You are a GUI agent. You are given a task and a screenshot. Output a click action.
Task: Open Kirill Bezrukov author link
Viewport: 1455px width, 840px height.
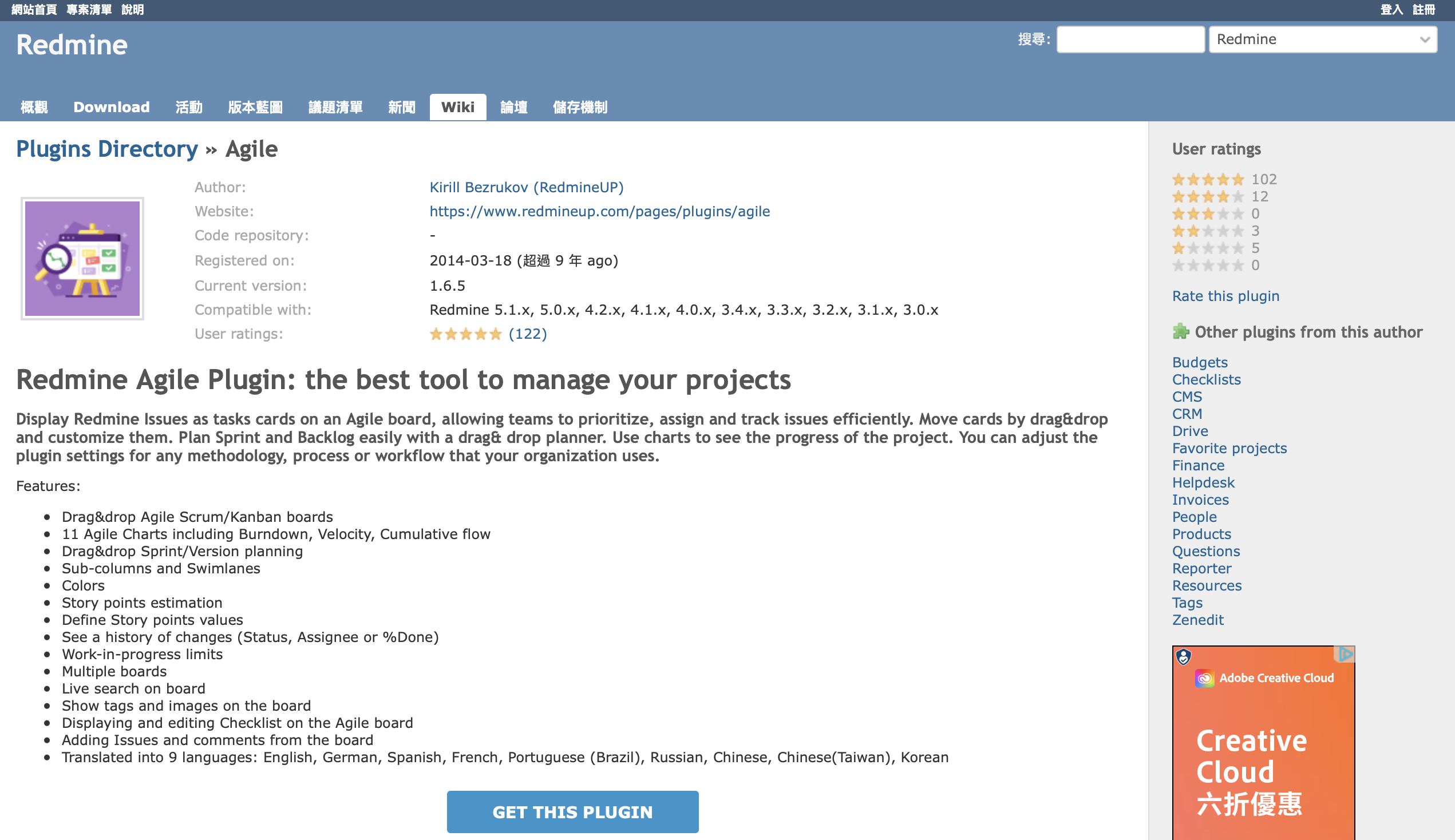[x=526, y=188]
